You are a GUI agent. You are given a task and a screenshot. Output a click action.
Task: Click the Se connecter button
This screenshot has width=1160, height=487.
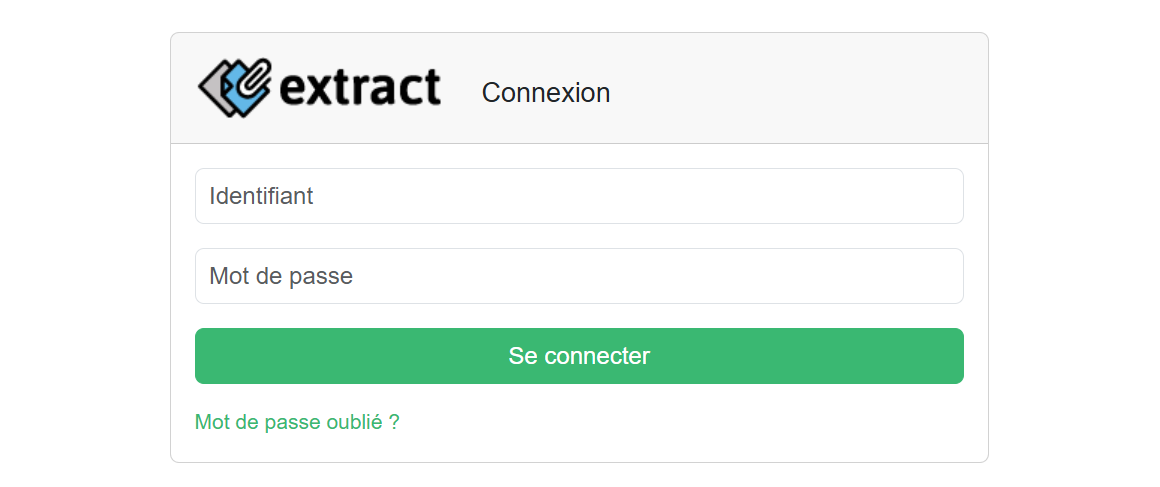(579, 356)
